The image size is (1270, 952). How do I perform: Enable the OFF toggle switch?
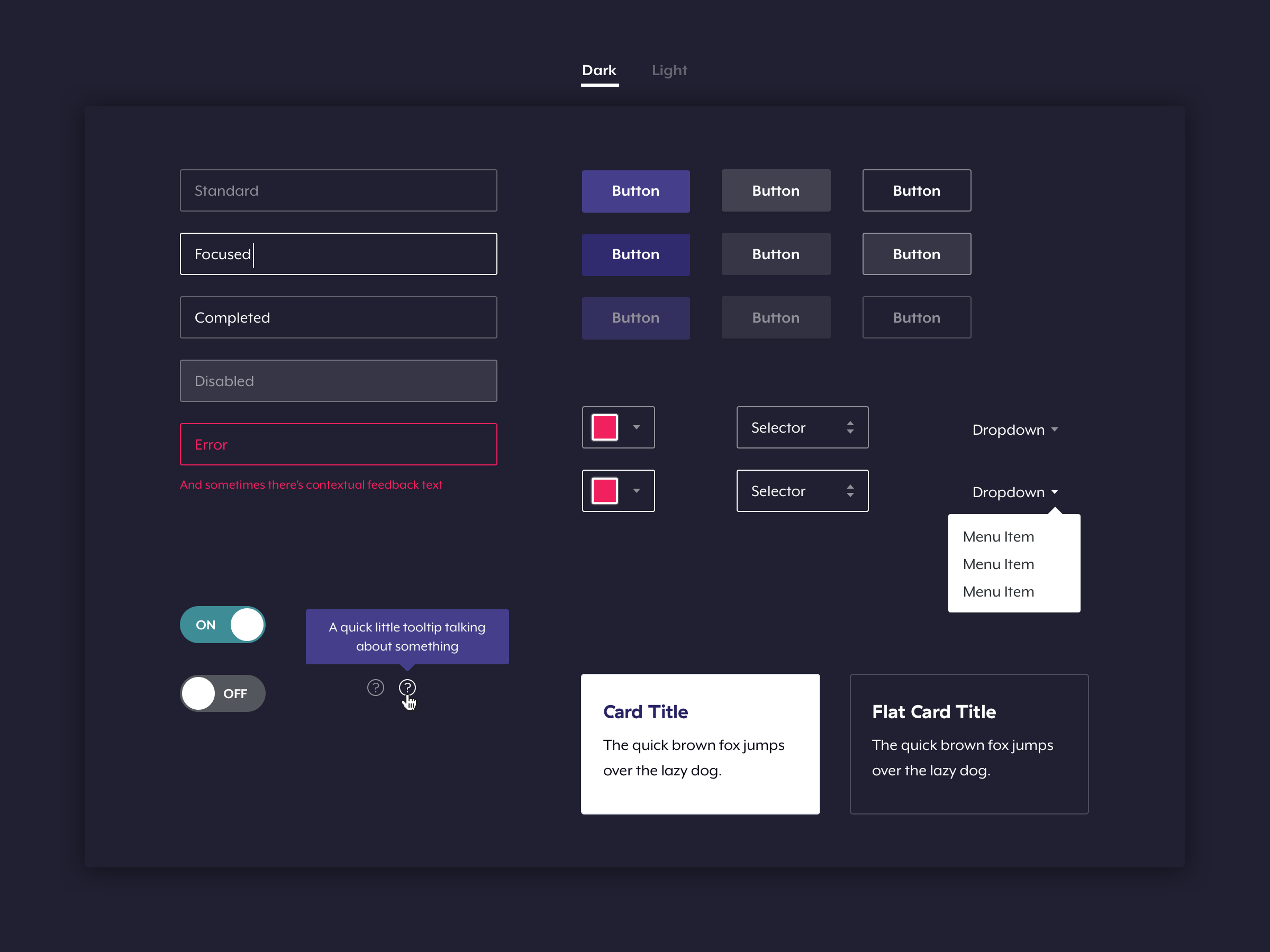pos(221,693)
